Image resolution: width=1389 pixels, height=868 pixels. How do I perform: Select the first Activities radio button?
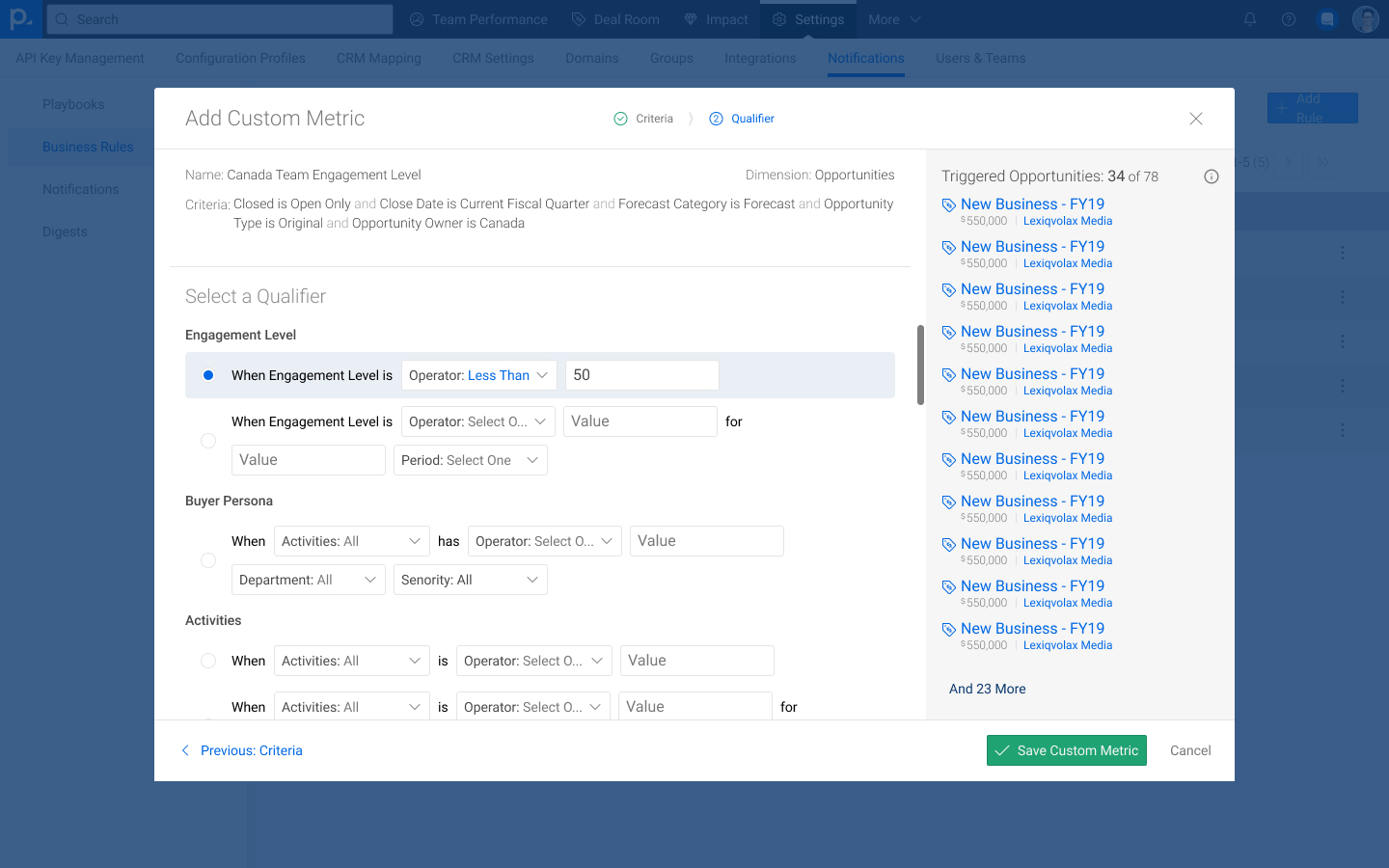(208, 661)
